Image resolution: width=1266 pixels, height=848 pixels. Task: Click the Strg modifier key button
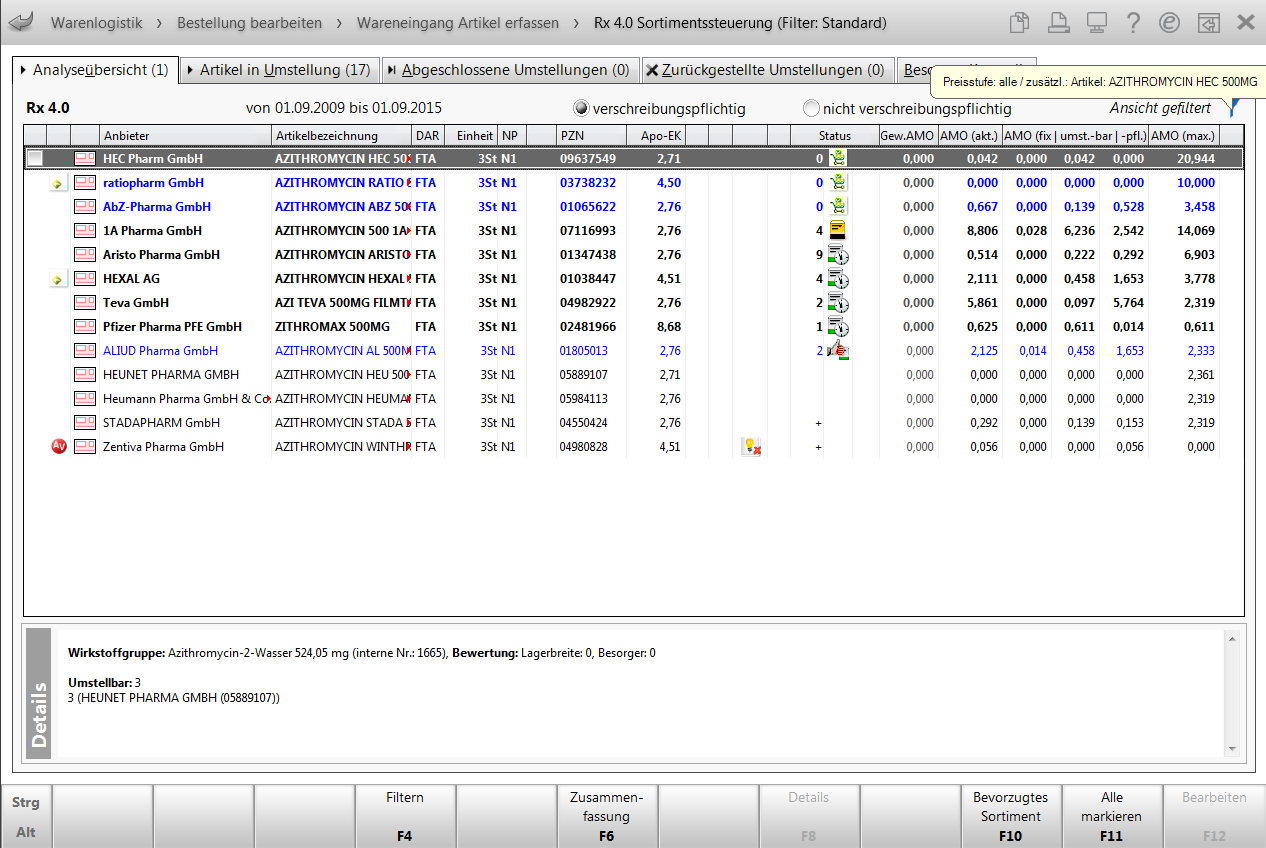tap(26, 802)
